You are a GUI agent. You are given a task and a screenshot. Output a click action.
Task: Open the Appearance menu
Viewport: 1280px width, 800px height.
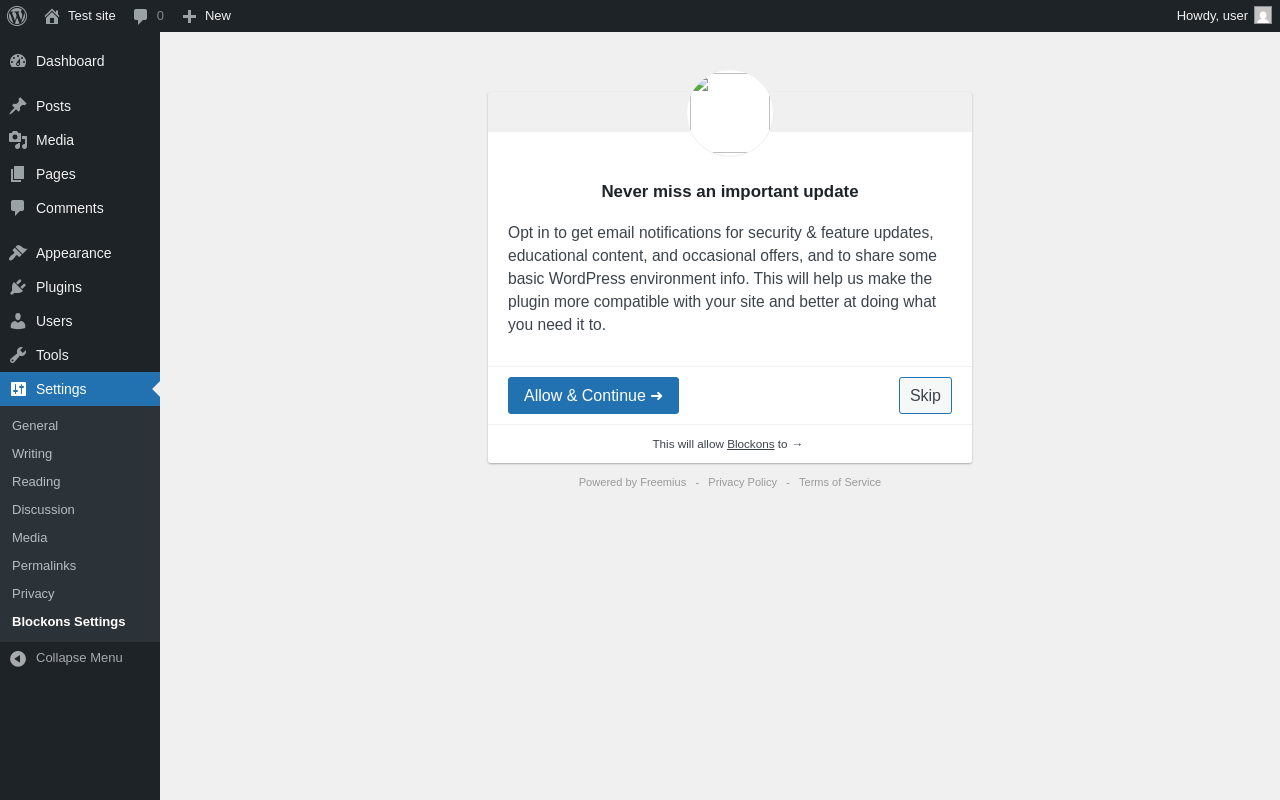74,253
